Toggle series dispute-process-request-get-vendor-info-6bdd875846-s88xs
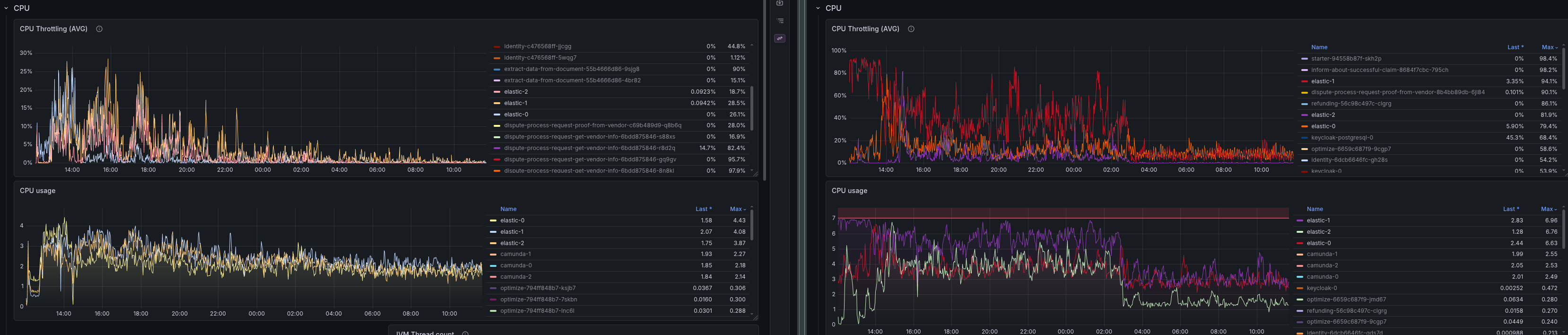The height and width of the screenshot is (335, 1568). pos(589,137)
